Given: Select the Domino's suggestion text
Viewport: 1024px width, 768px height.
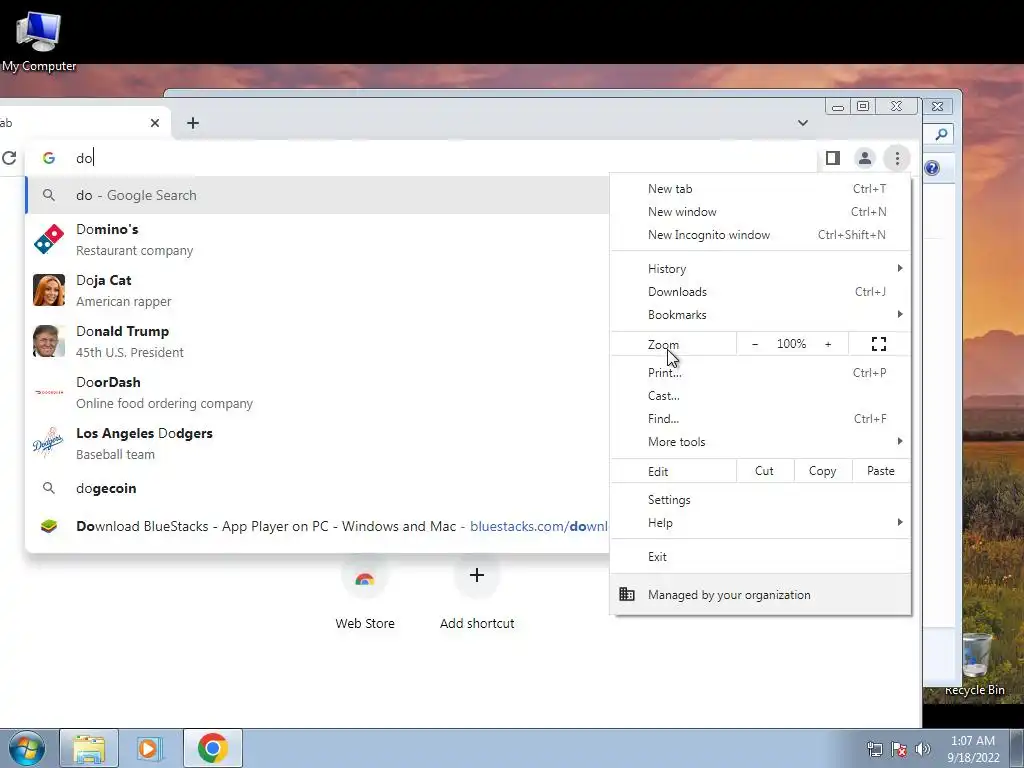Looking at the screenshot, I should pyautogui.click(x=134, y=239).
